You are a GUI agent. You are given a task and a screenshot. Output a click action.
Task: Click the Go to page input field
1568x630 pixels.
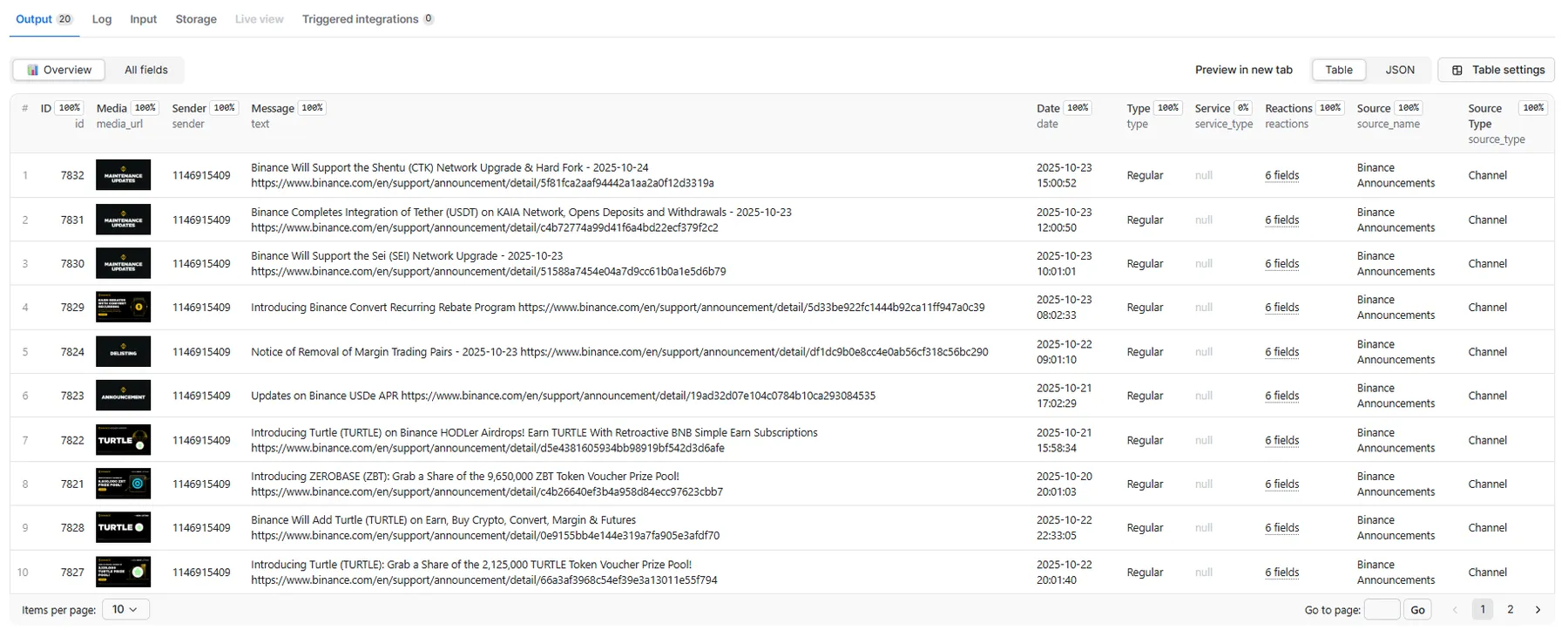click(x=1382, y=609)
